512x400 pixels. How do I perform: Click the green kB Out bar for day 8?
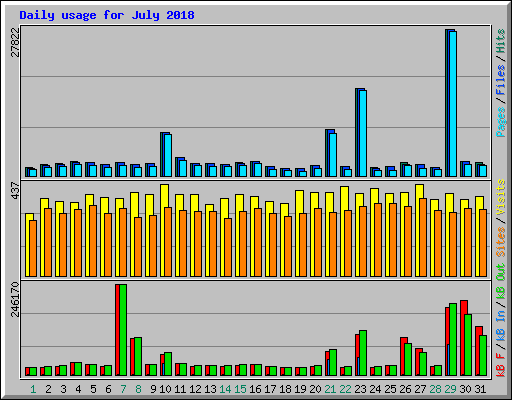tap(138, 356)
